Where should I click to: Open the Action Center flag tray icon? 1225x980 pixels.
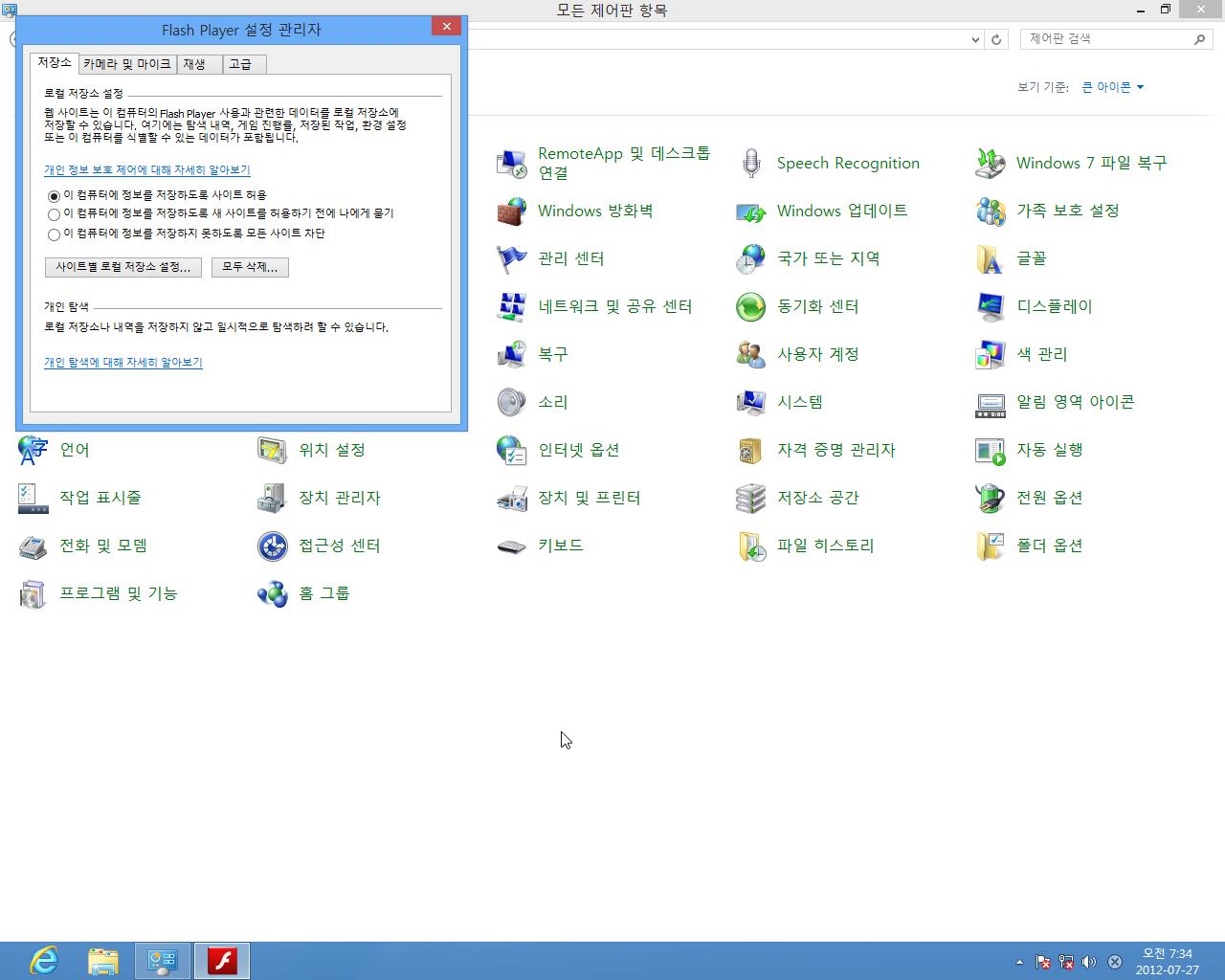(1043, 962)
